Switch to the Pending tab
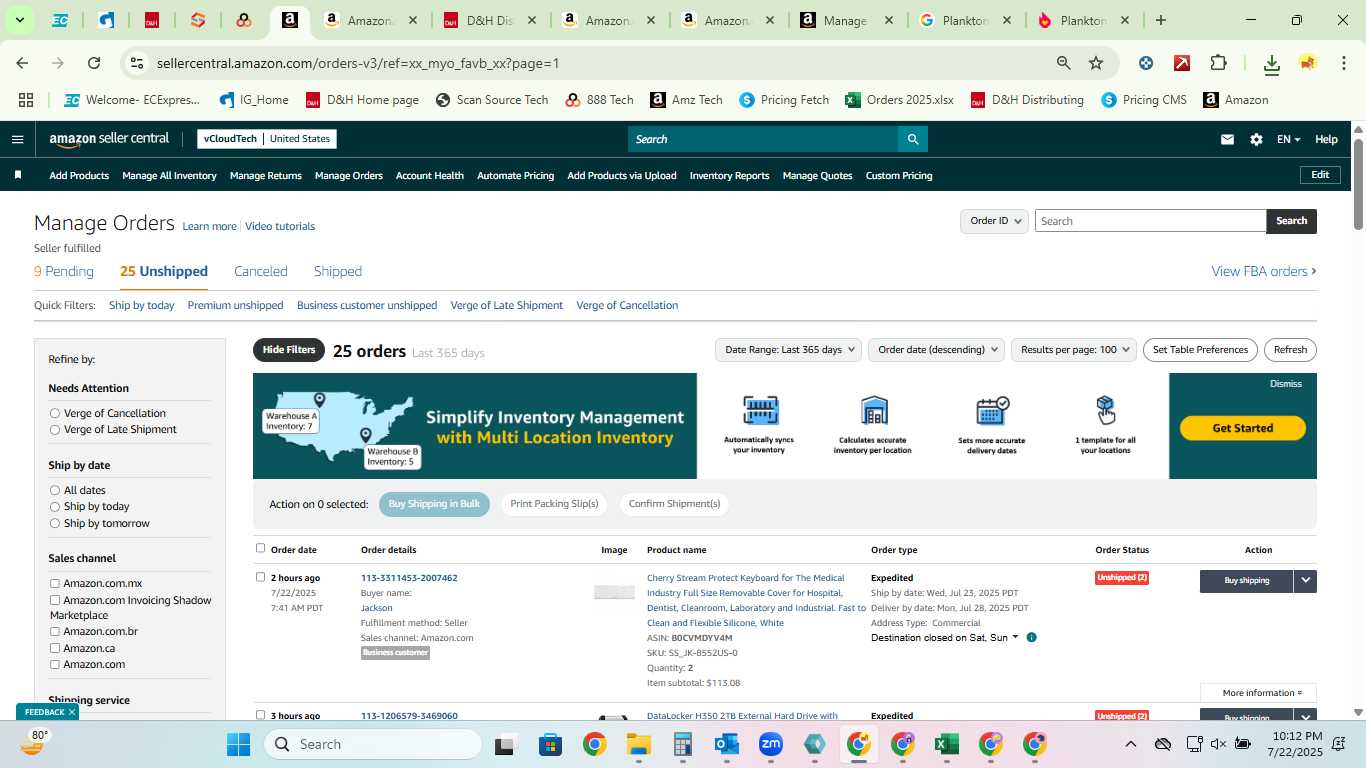 pos(64,271)
